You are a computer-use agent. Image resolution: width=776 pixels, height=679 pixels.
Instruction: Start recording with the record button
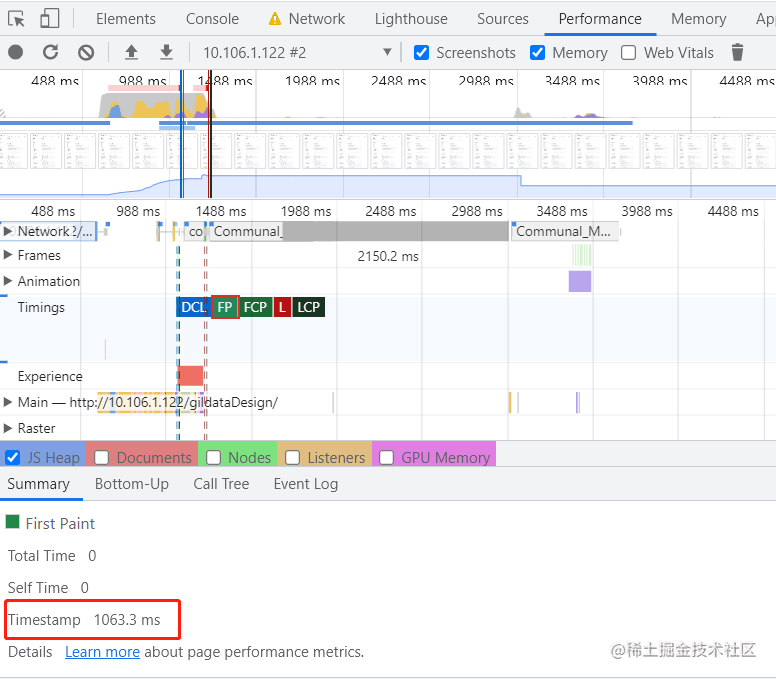click(16, 52)
